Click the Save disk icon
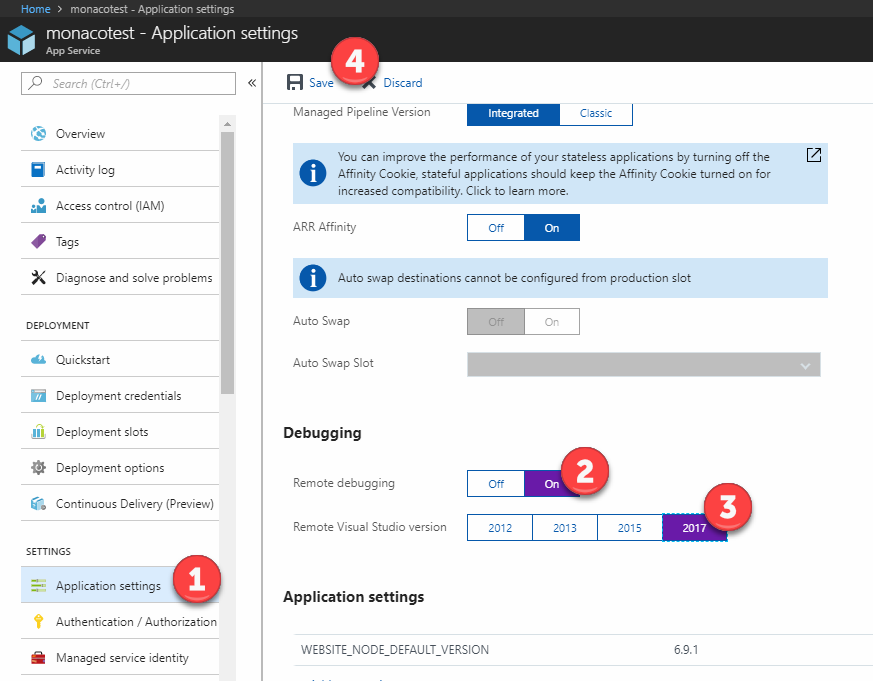Viewport: 873px width, 681px height. coord(295,82)
